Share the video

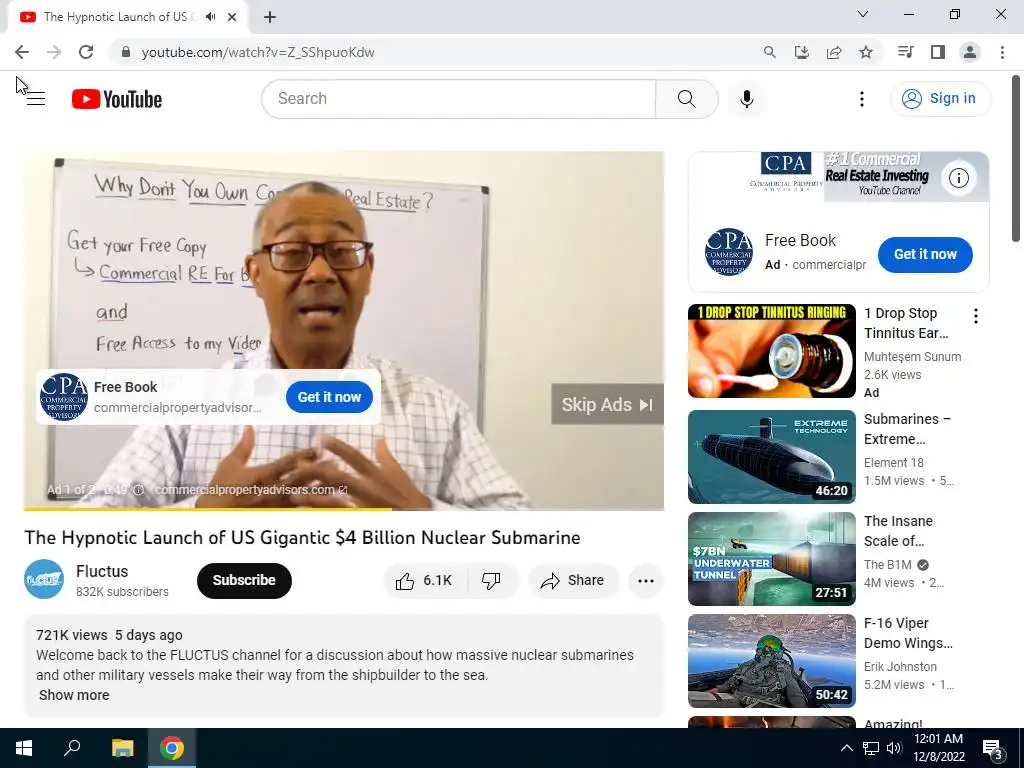tap(573, 580)
